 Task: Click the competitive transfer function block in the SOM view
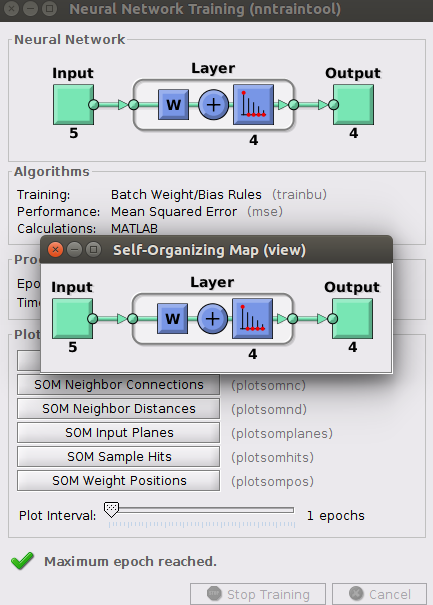tap(252, 319)
